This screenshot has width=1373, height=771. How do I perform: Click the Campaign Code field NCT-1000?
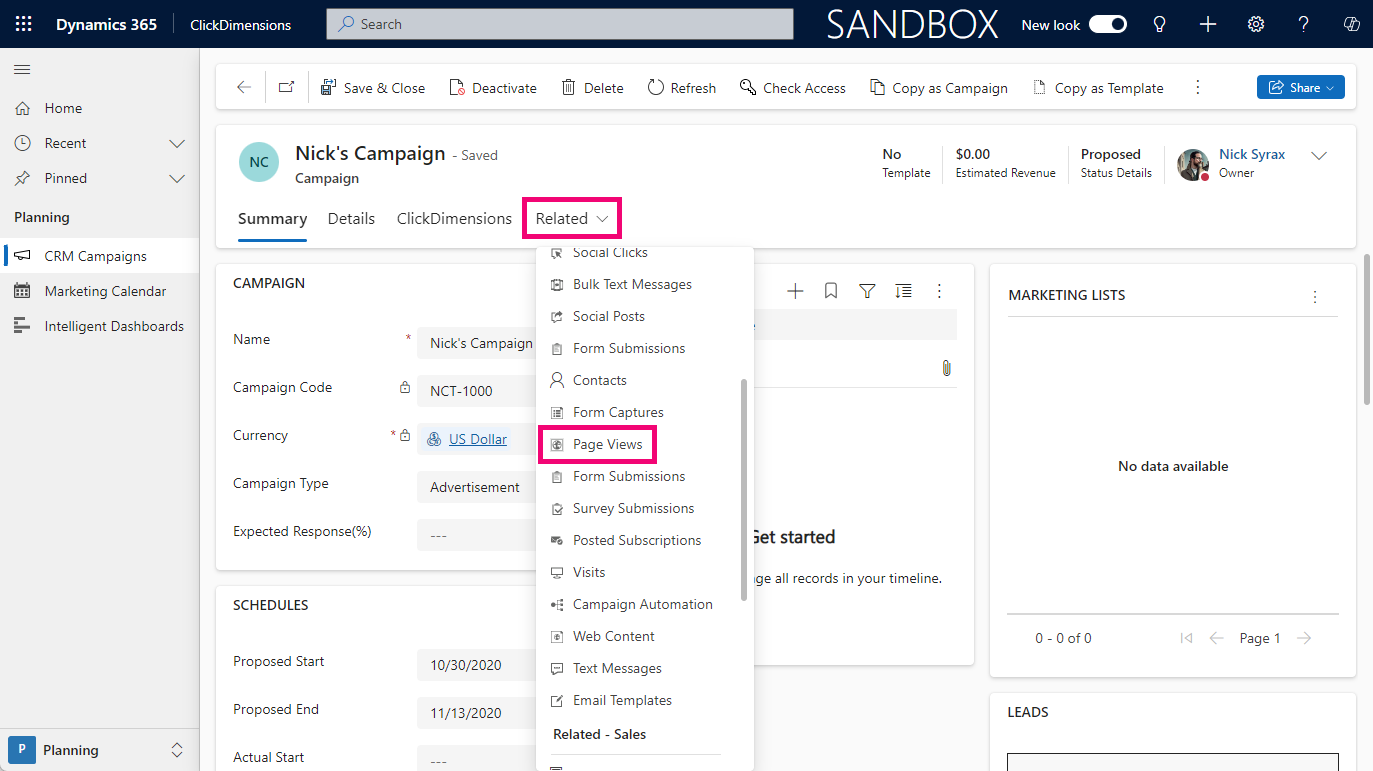pyautogui.click(x=477, y=391)
